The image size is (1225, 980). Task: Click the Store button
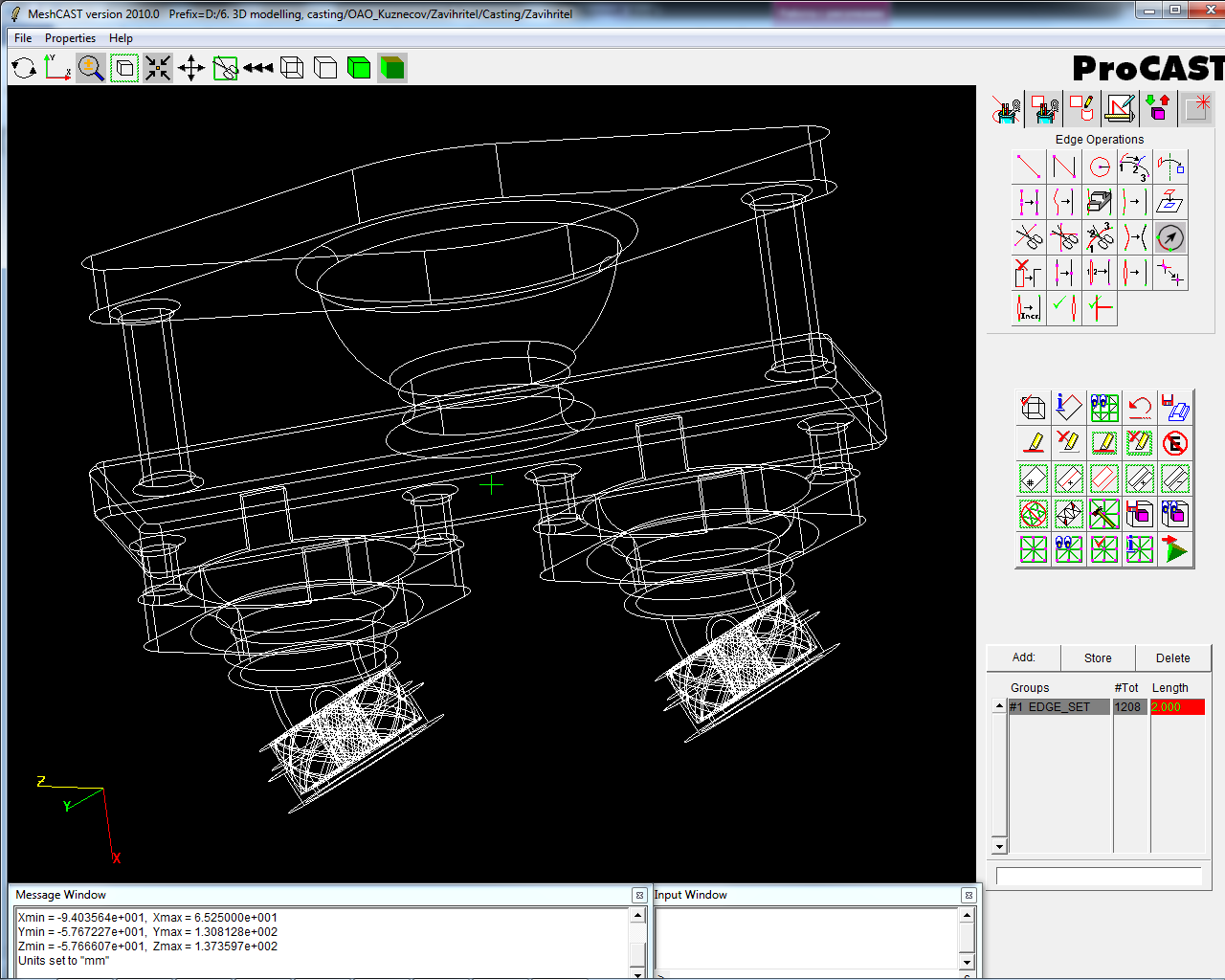click(1098, 658)
